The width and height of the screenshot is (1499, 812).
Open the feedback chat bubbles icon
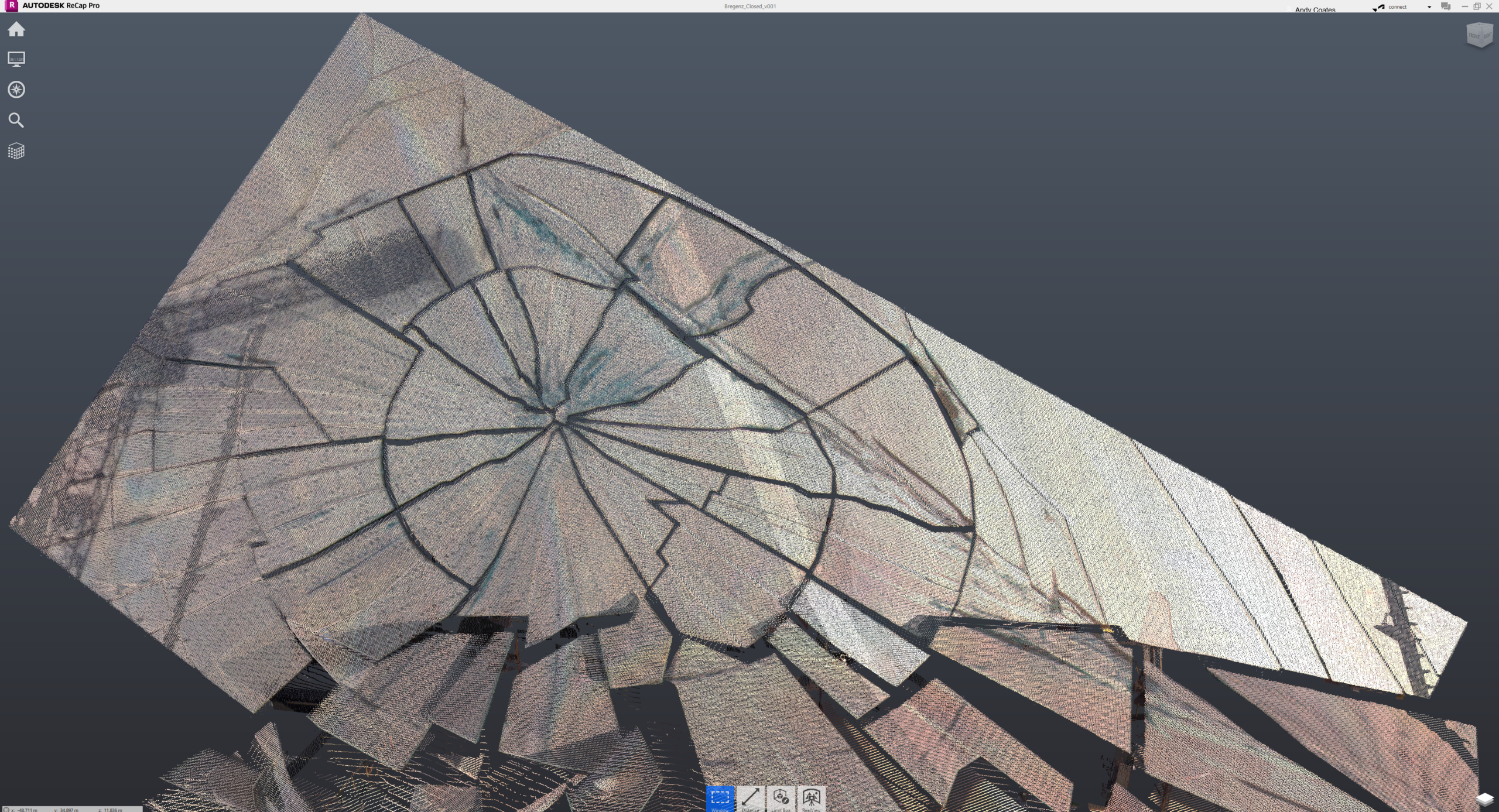1446,6
